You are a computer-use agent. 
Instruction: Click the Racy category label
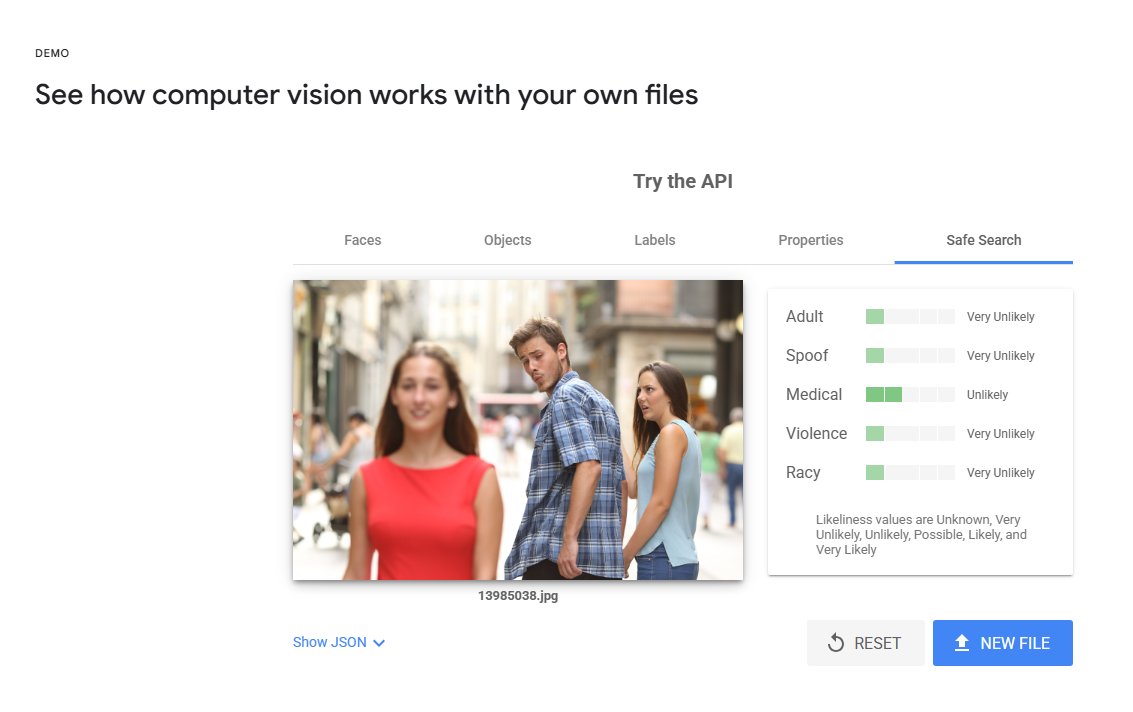pyautogui.click(x=803, y=473)
